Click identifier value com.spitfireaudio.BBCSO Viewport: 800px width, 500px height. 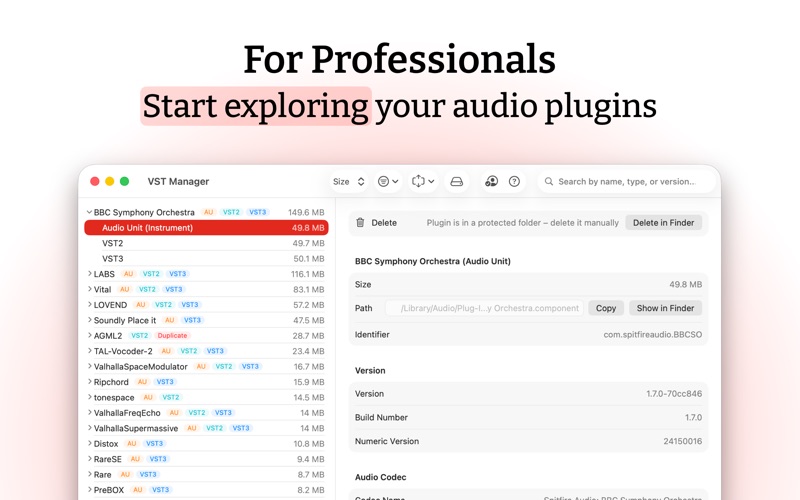pos(653,335)
